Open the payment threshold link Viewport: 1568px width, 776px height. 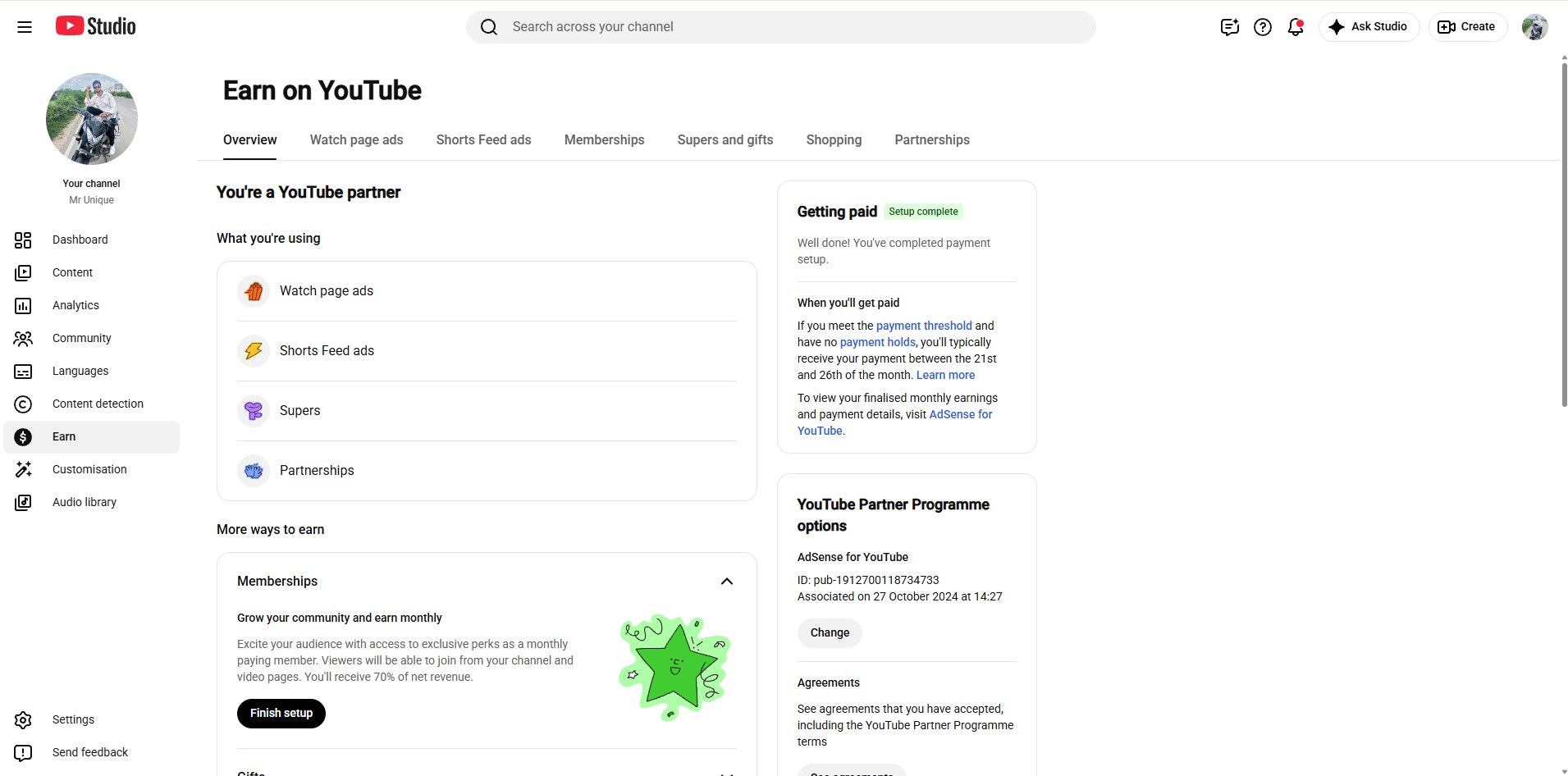tap(924, 326)
